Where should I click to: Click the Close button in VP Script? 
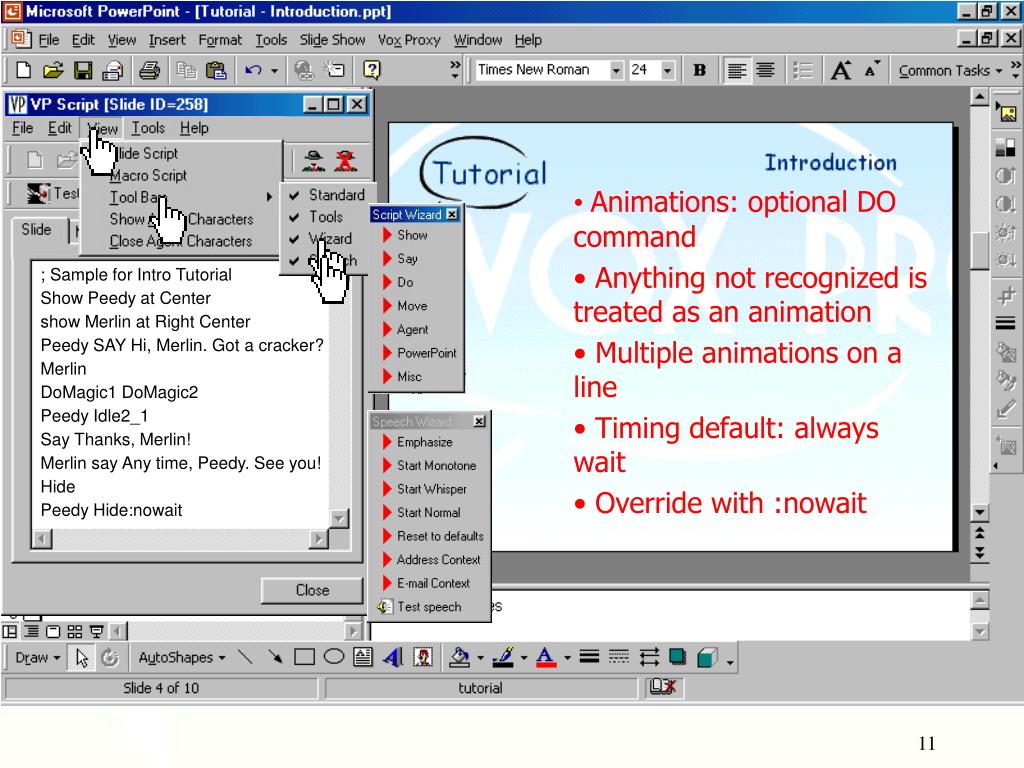pos(312,590)
